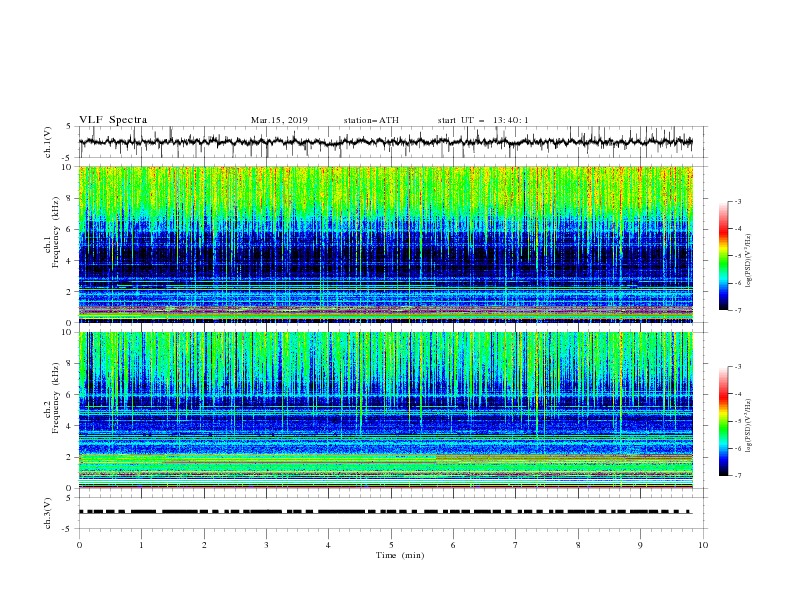Image resolution: width=792 pixels, height=612 pixels.
Task: Click the "-3" tick on ch.1 colorbar
Action: pyautogui.click(x=737, y=201)
